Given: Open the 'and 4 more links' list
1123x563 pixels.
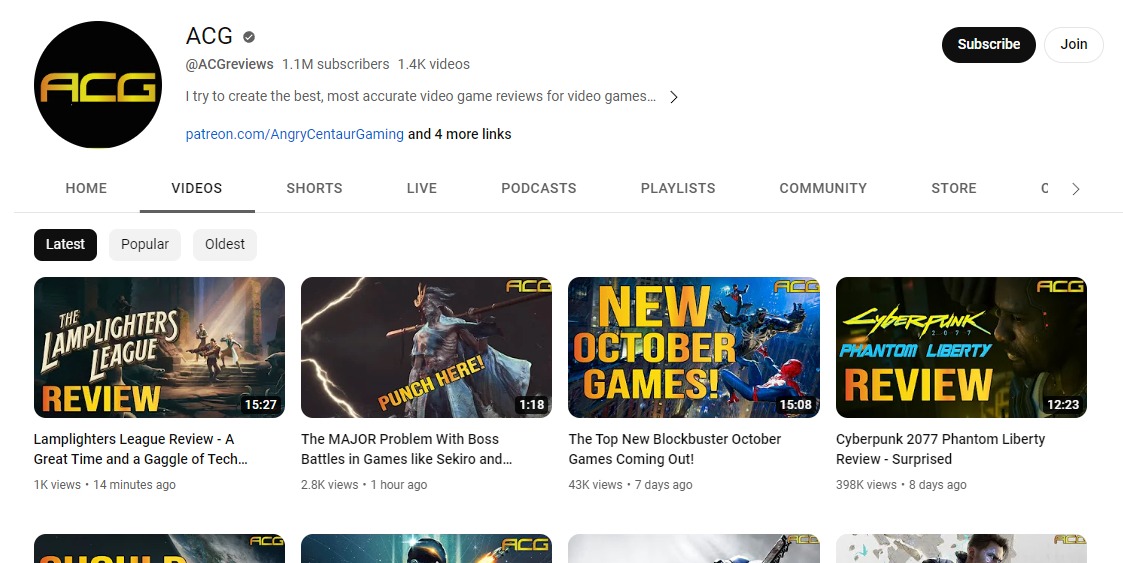Looking at the screenshot, I should coord(459,134).
